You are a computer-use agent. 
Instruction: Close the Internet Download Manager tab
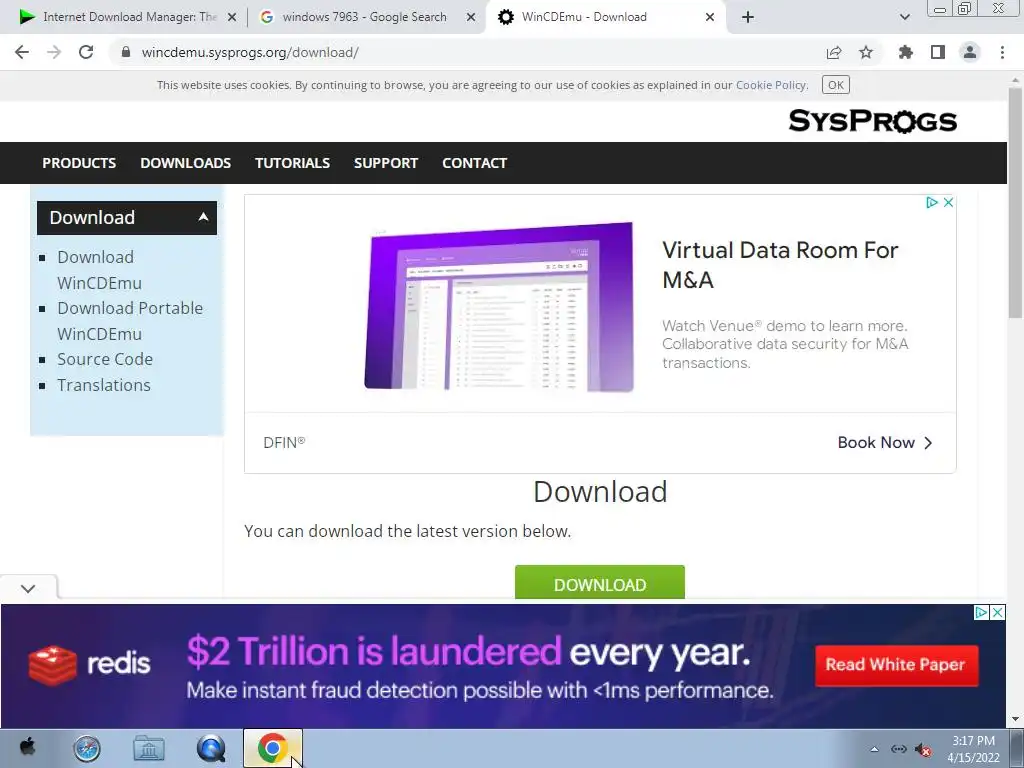tap(231, 17)
